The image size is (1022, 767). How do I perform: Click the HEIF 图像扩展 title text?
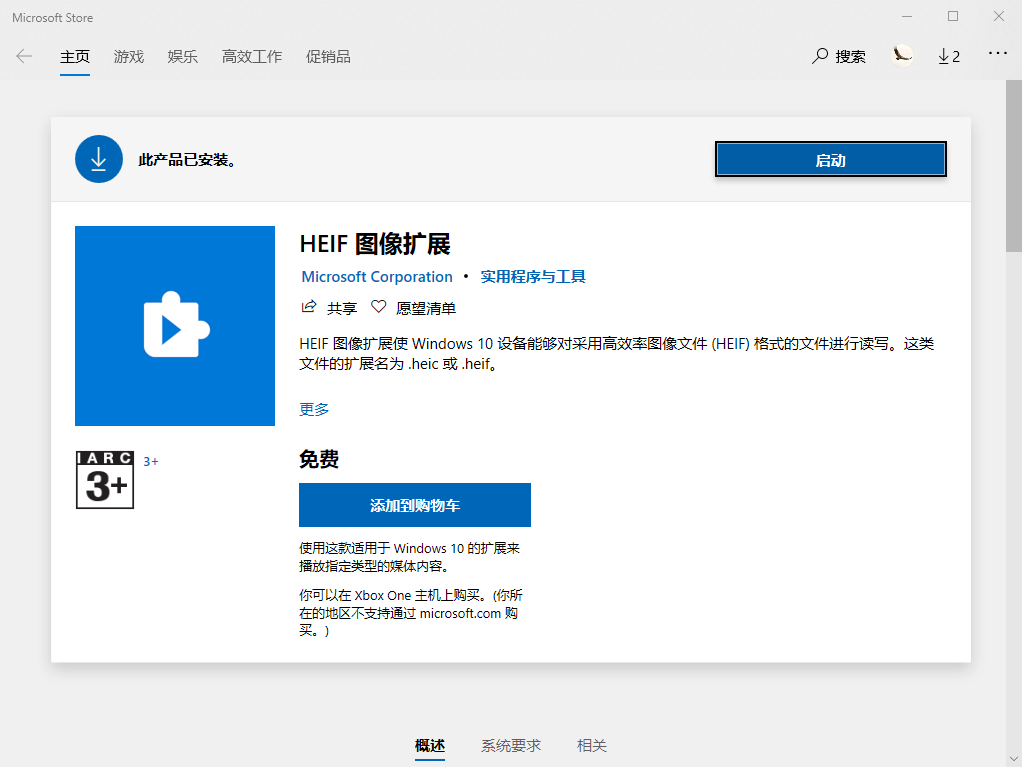coord(375,244)
